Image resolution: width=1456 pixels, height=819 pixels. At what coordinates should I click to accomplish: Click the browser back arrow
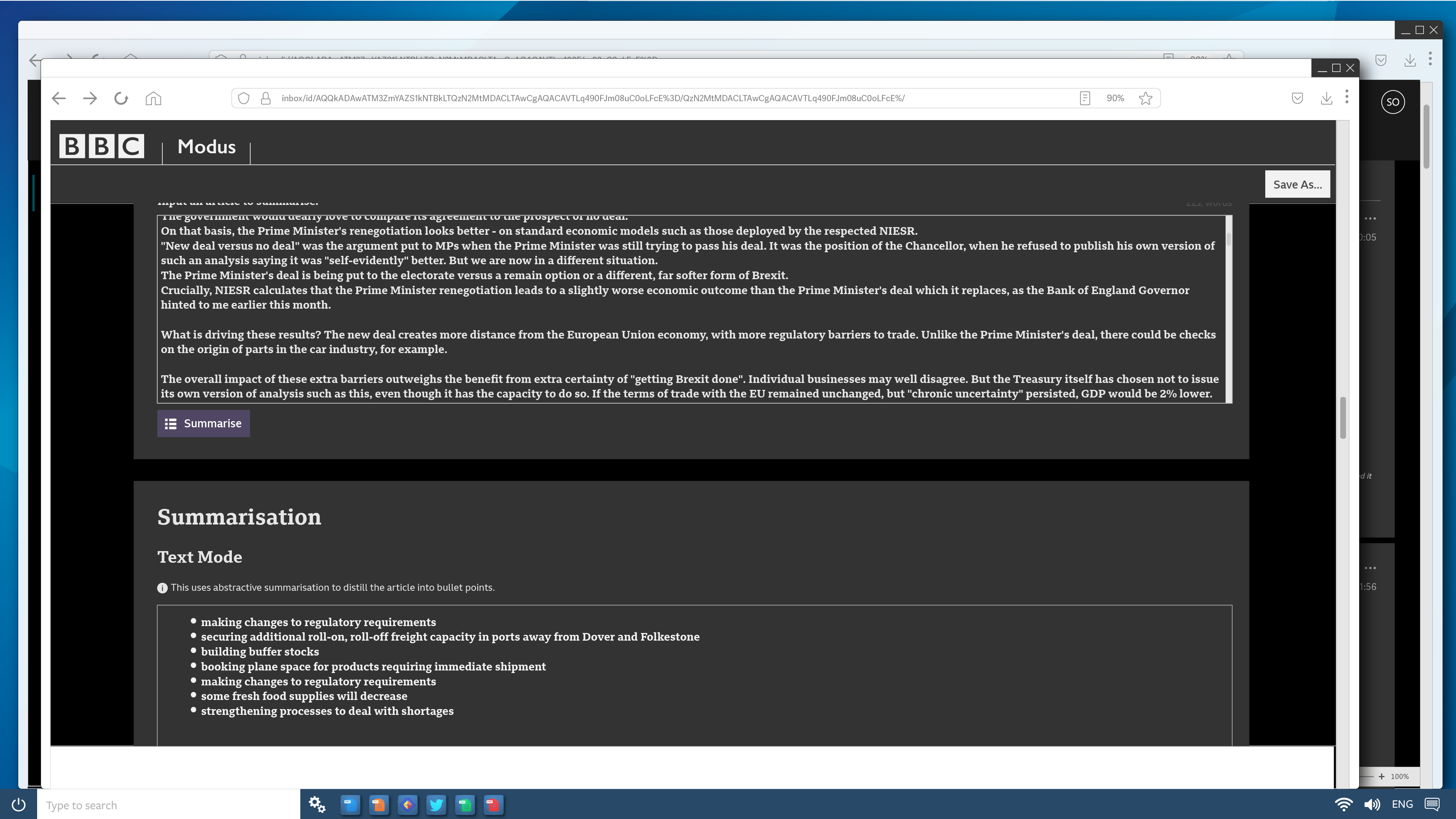click(x=59, y=98)
